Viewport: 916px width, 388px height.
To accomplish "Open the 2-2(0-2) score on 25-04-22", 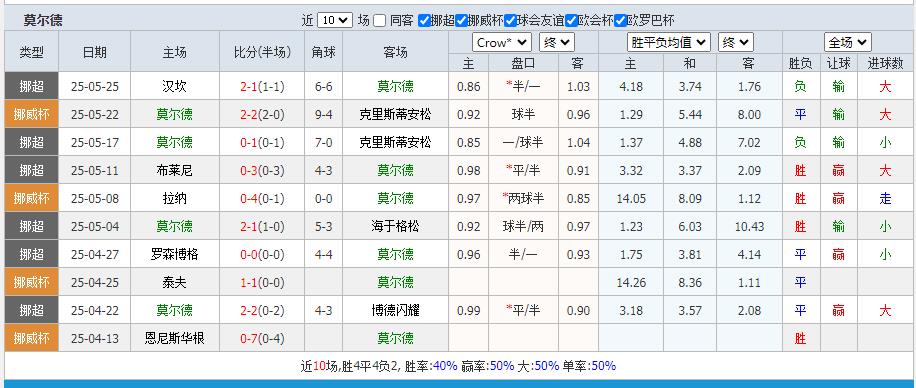I will coord(262,310).
